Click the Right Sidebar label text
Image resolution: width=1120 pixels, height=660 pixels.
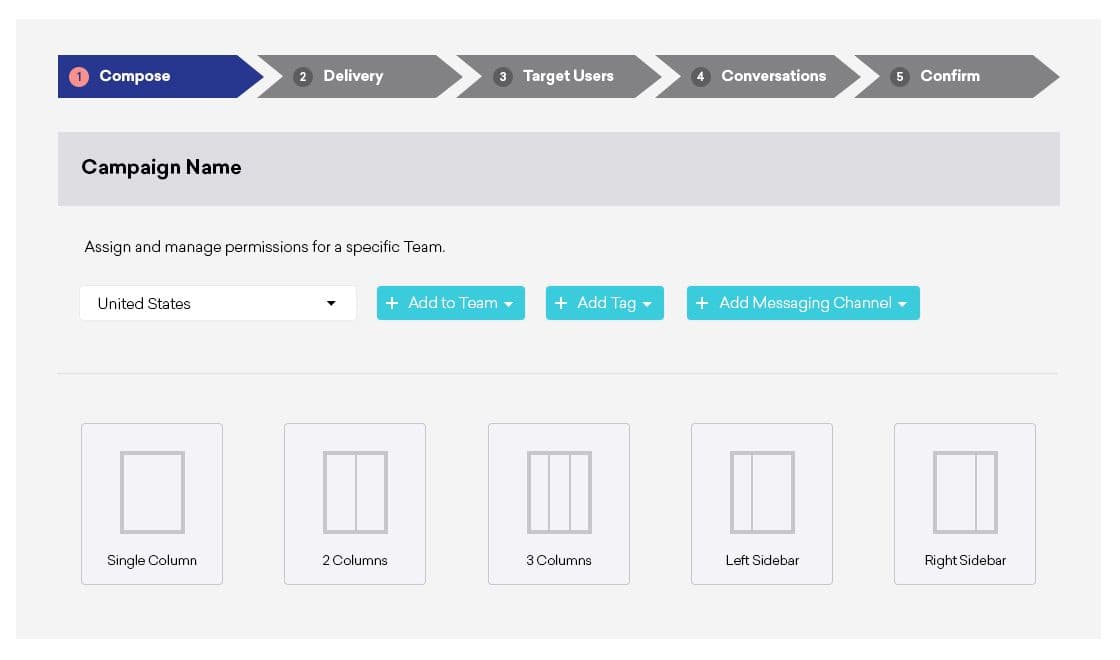click(965, 560)
